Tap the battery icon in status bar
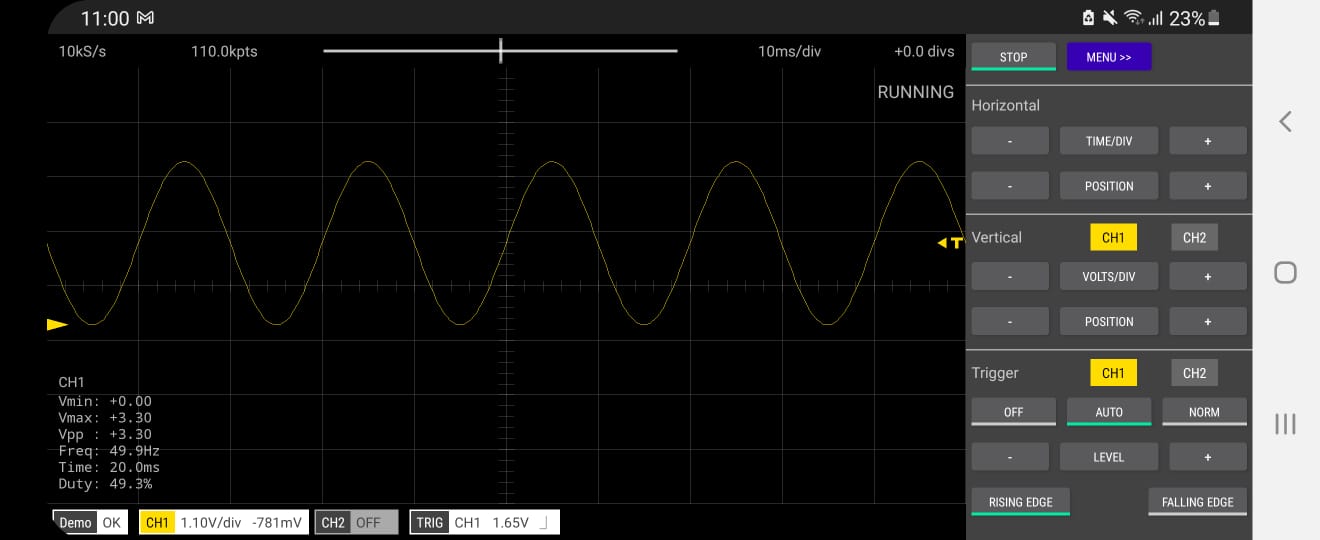The width and height of the screenshot is (1320, 540). pos(1214,18)
